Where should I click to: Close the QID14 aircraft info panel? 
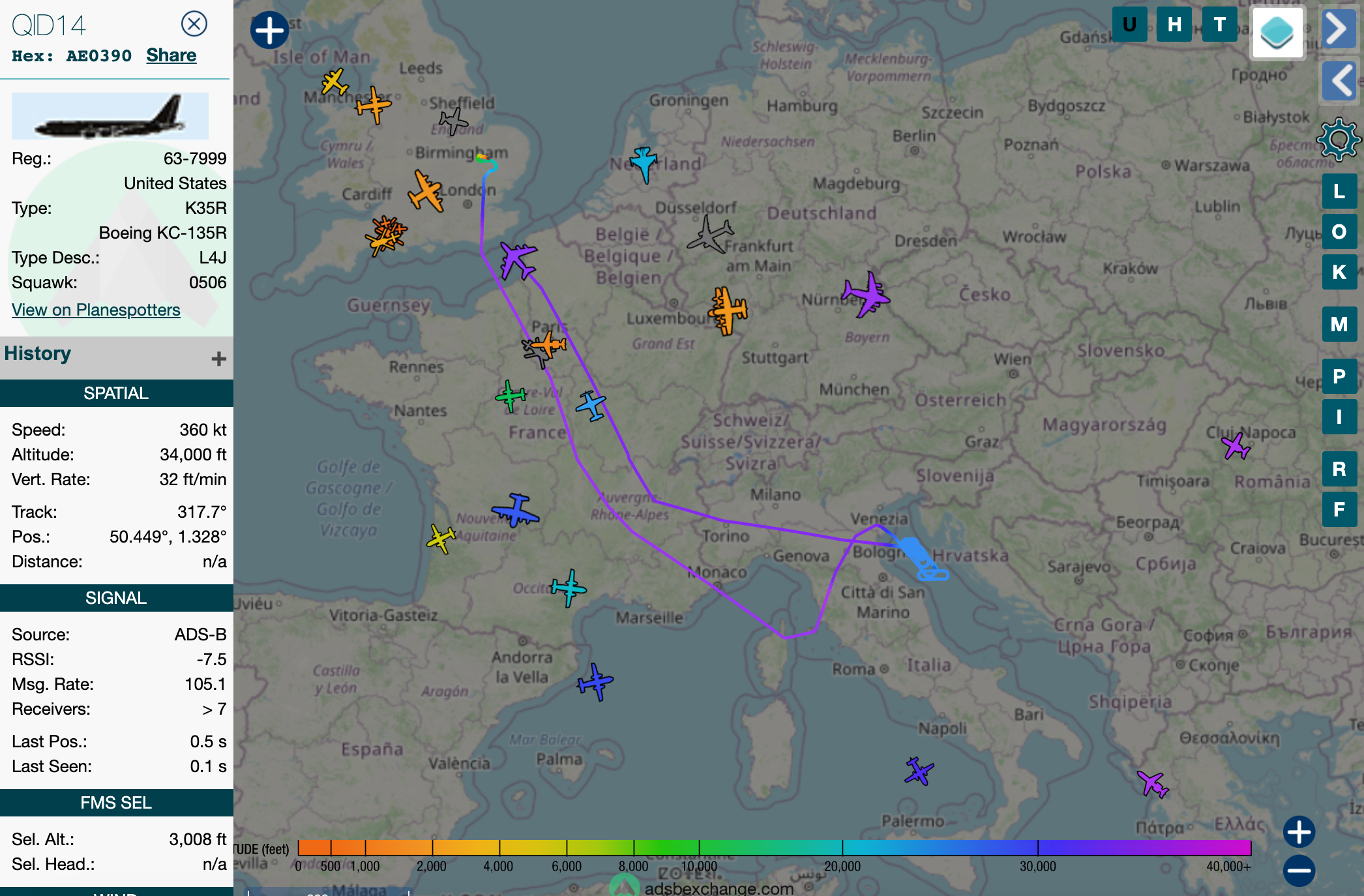click(x=194, y=24)
